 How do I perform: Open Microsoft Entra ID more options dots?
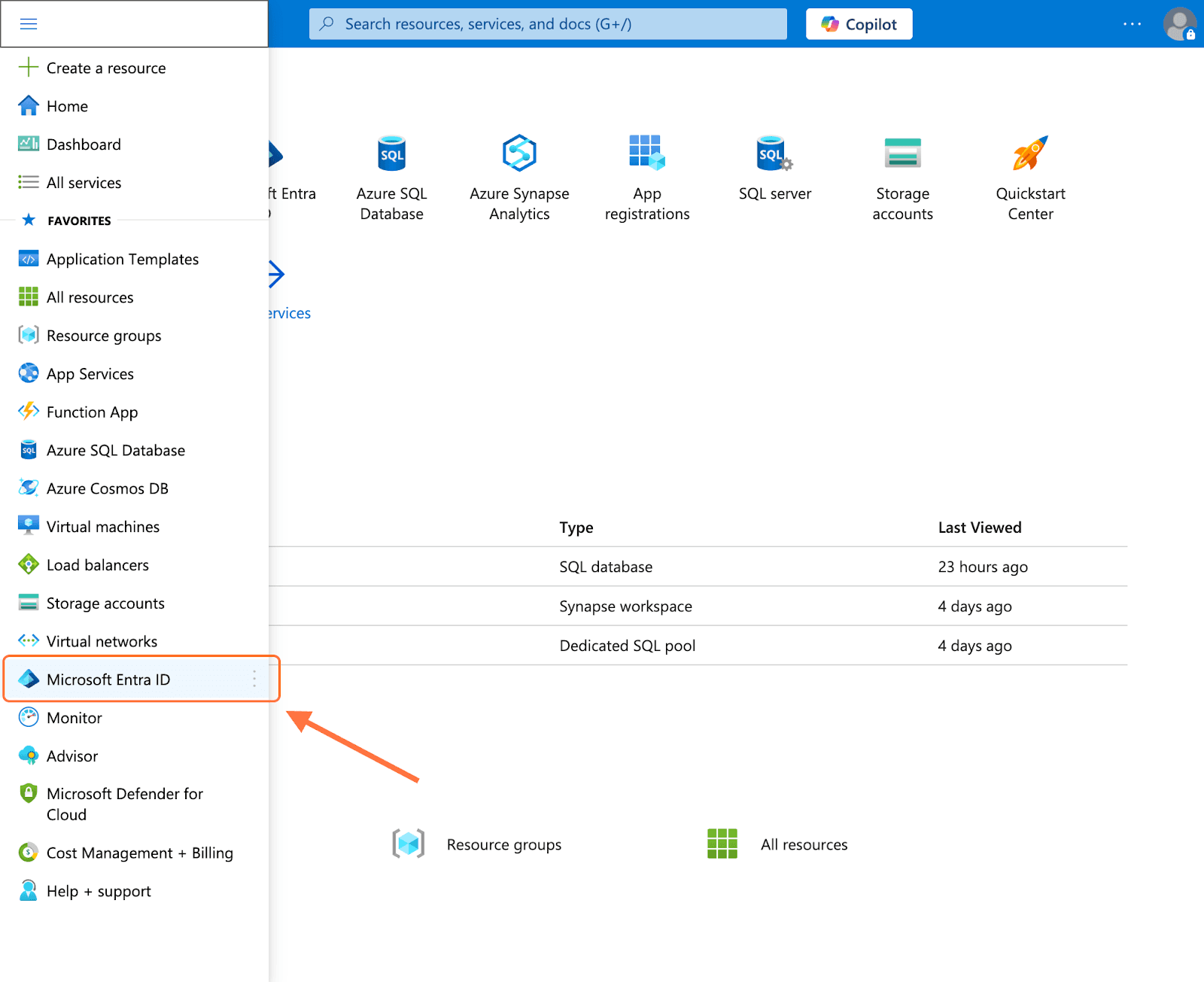tap(254, 679)
